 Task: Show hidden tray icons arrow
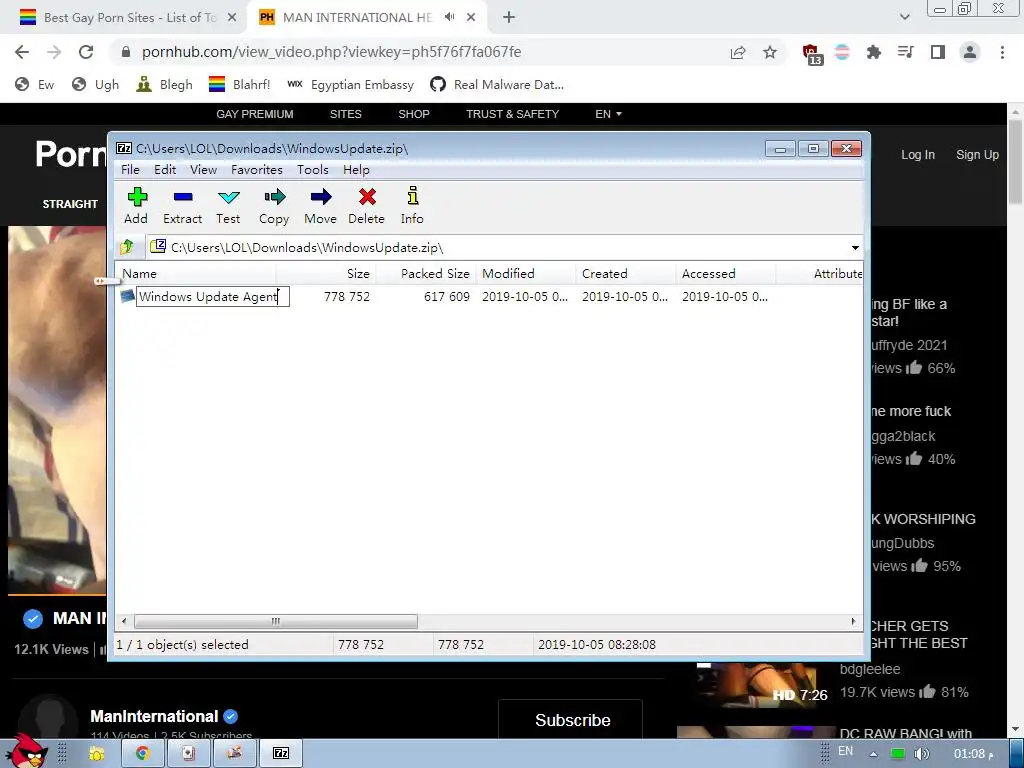[x=873, y=754]
